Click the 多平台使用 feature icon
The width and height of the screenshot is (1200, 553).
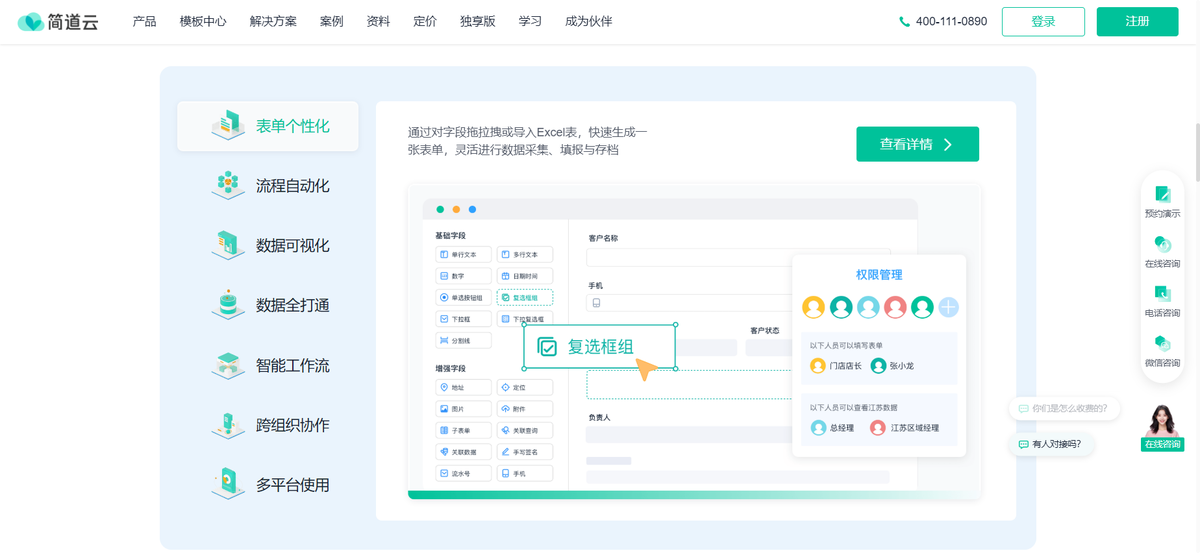tap(228, 484)
